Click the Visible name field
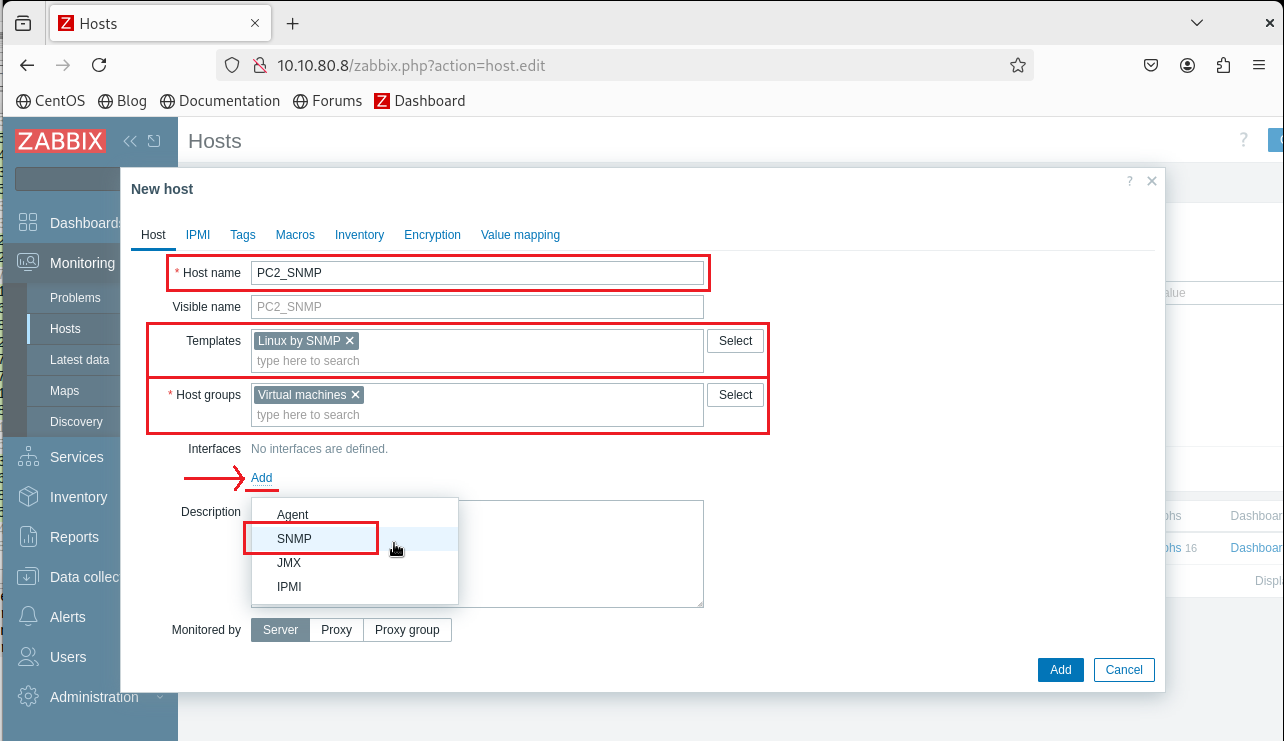This screenshot has height=741, width=1284. 477,307
